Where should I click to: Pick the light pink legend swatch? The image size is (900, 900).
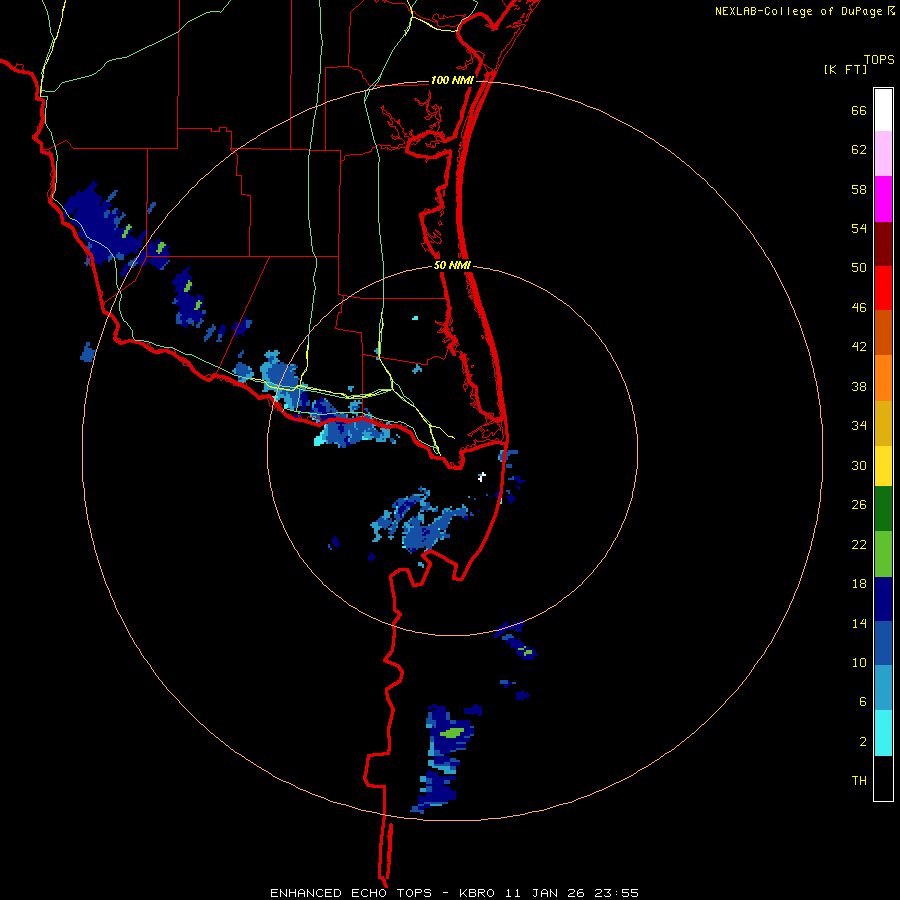pos(883,153)
